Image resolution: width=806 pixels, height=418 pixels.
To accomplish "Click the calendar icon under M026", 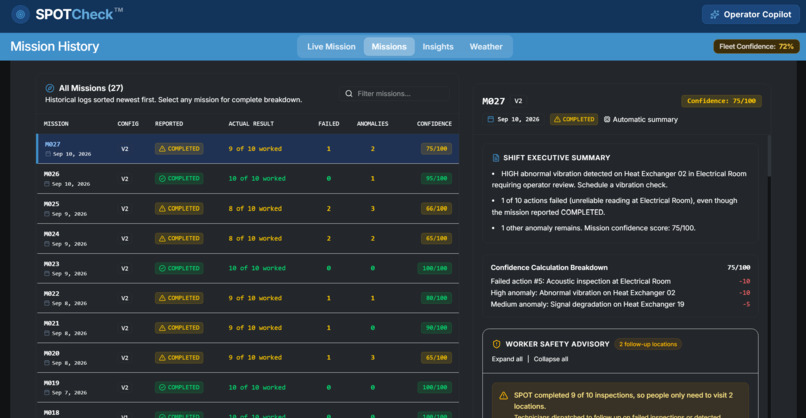I will [x=47, y=184].
